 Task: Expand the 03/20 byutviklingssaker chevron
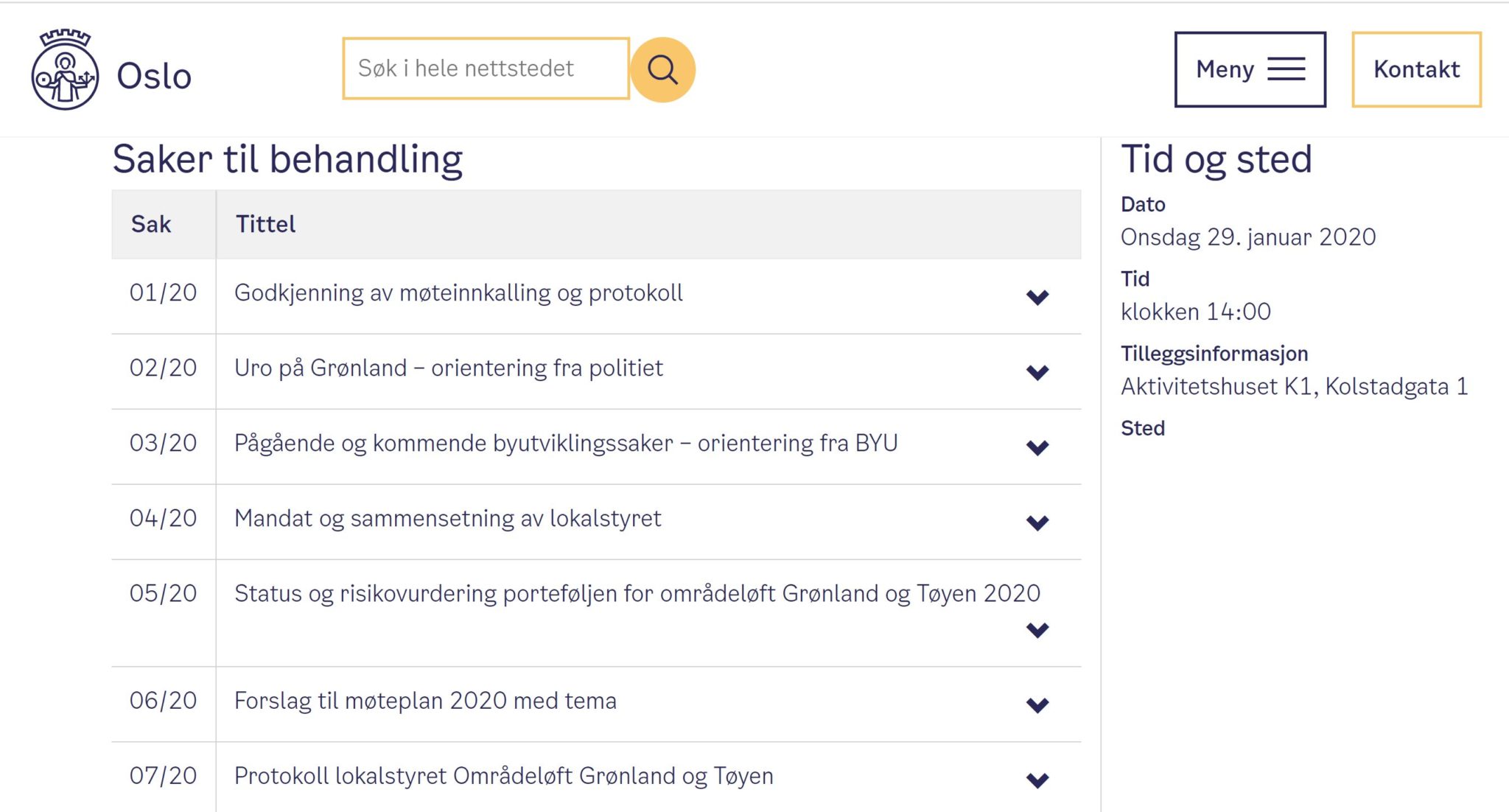pos(1037,447)
